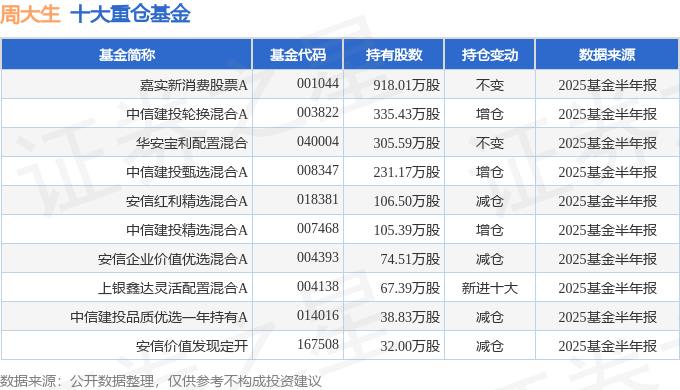This screenshot has width=680, height=390.
Task: Click the 十大重仓基金 heading
Action: (131, 13)
